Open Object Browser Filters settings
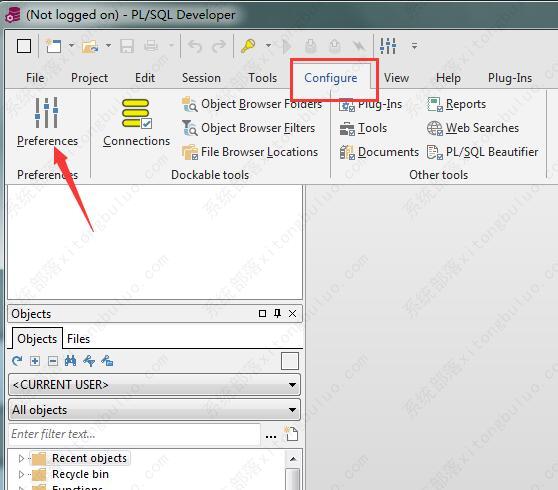 (248, 128)
